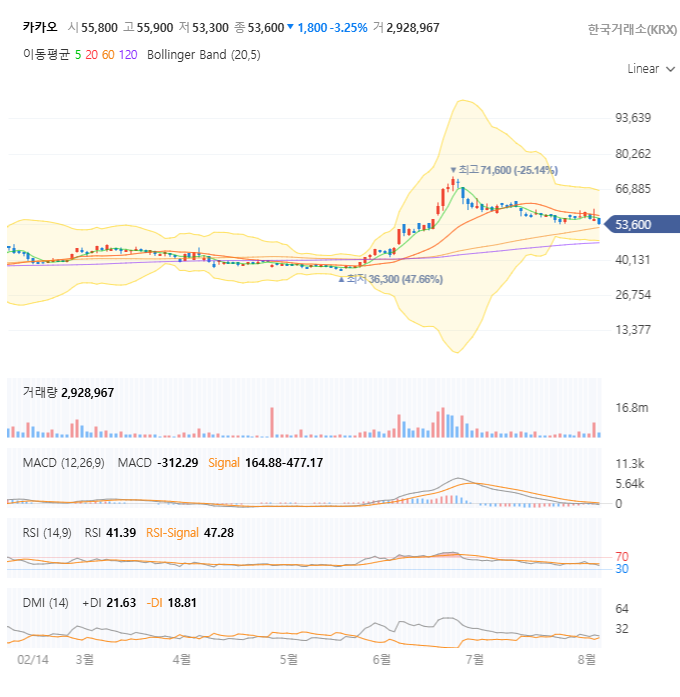Click the 40,131 price axis label
Viewport: 680px width, 697px height.
[x=633, y=260]
